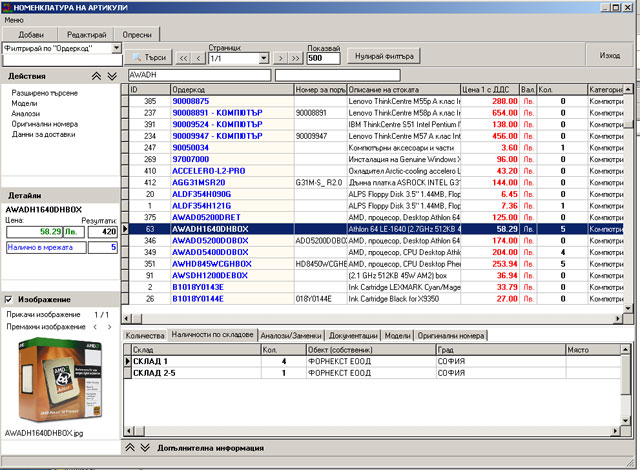The image size is (640, 470).
Task: Toggle the Изображение checkbox
Action: coord(8,299)
